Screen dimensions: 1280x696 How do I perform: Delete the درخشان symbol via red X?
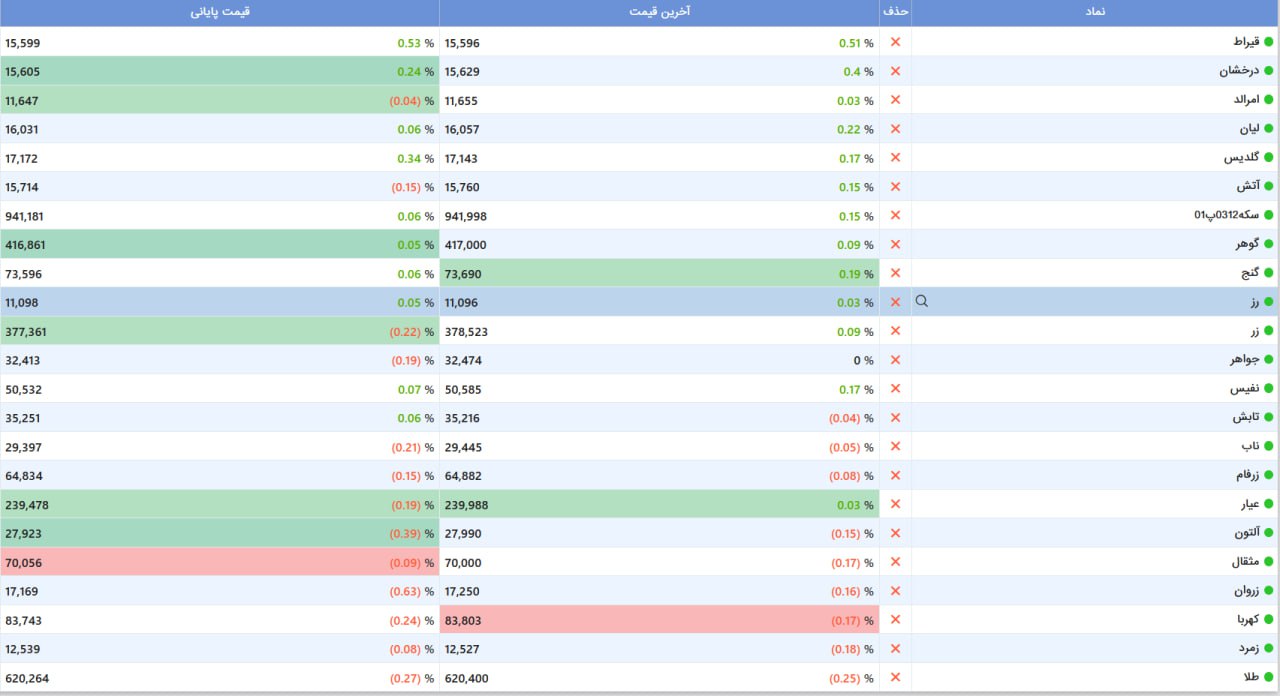(x=895, y=71)
